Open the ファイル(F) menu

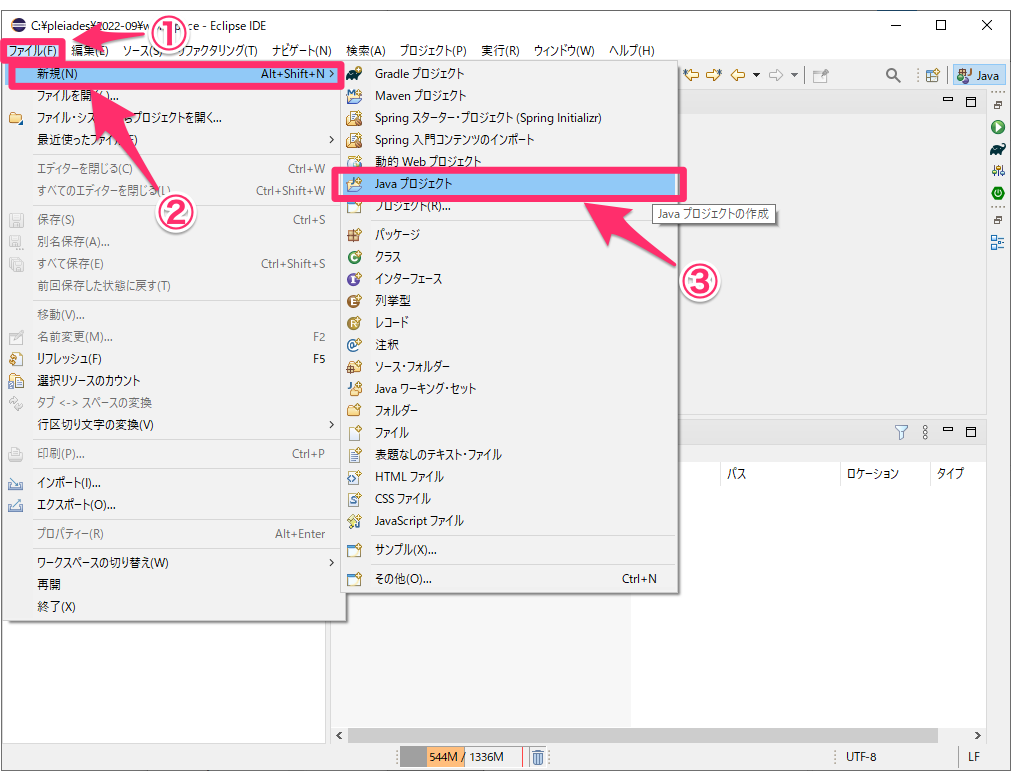[33, 50]
